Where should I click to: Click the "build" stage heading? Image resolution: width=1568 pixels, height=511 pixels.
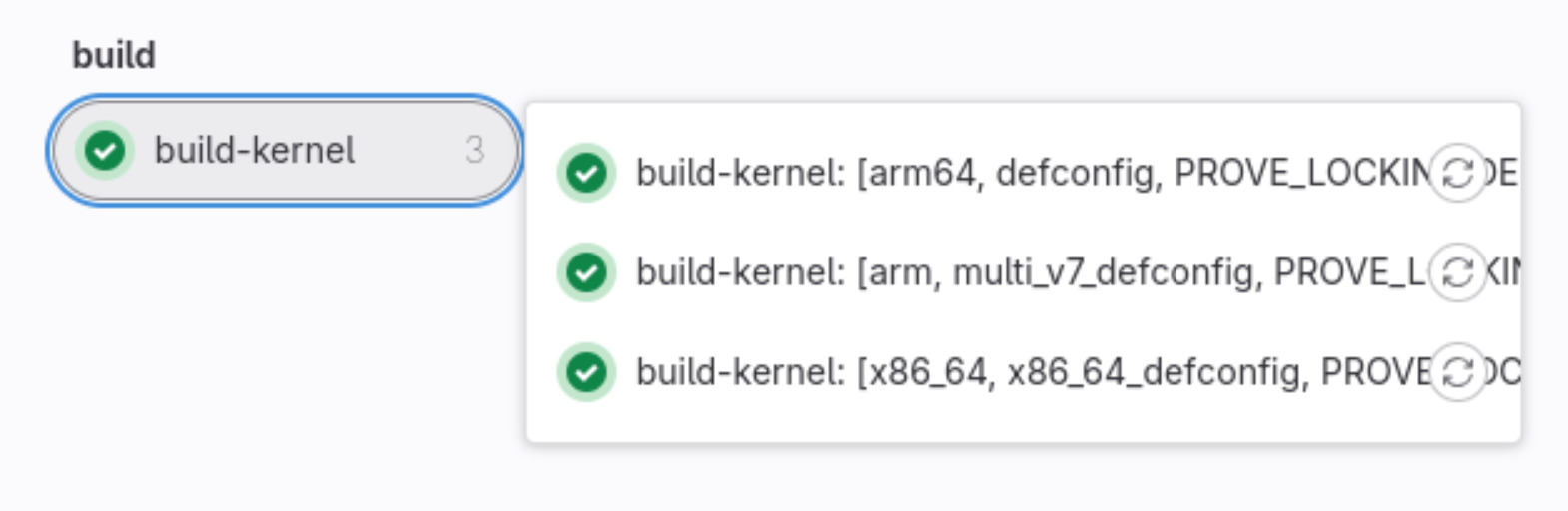click(x=114, y=55)
